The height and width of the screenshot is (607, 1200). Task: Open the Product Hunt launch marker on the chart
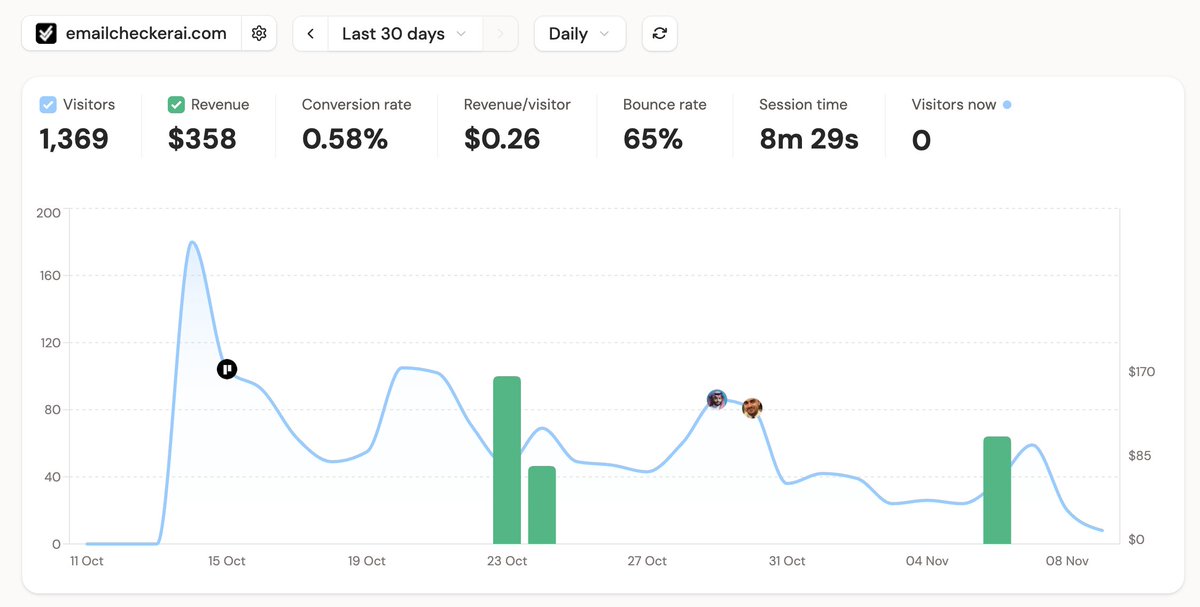tap(227, 368)
